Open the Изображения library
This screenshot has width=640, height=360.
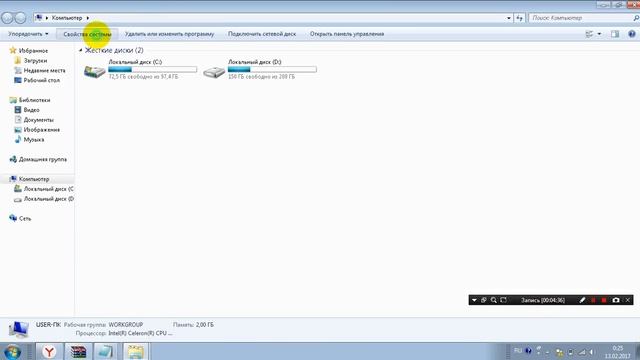pos(42,130)
